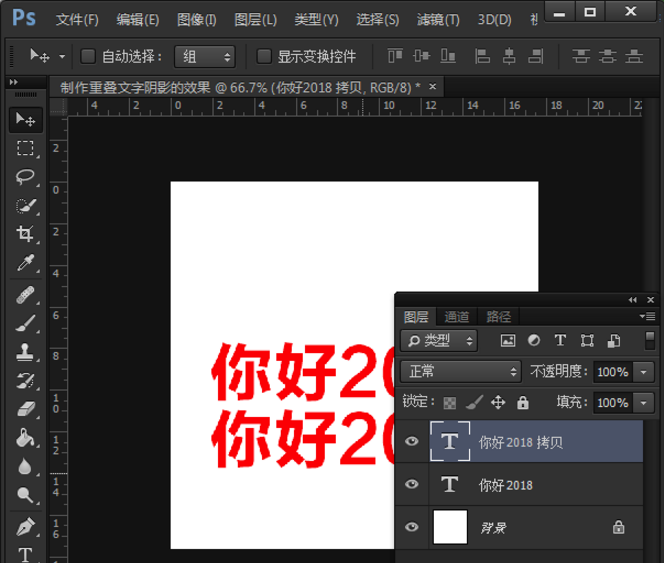Select the Lasso tool

point(25,177)
